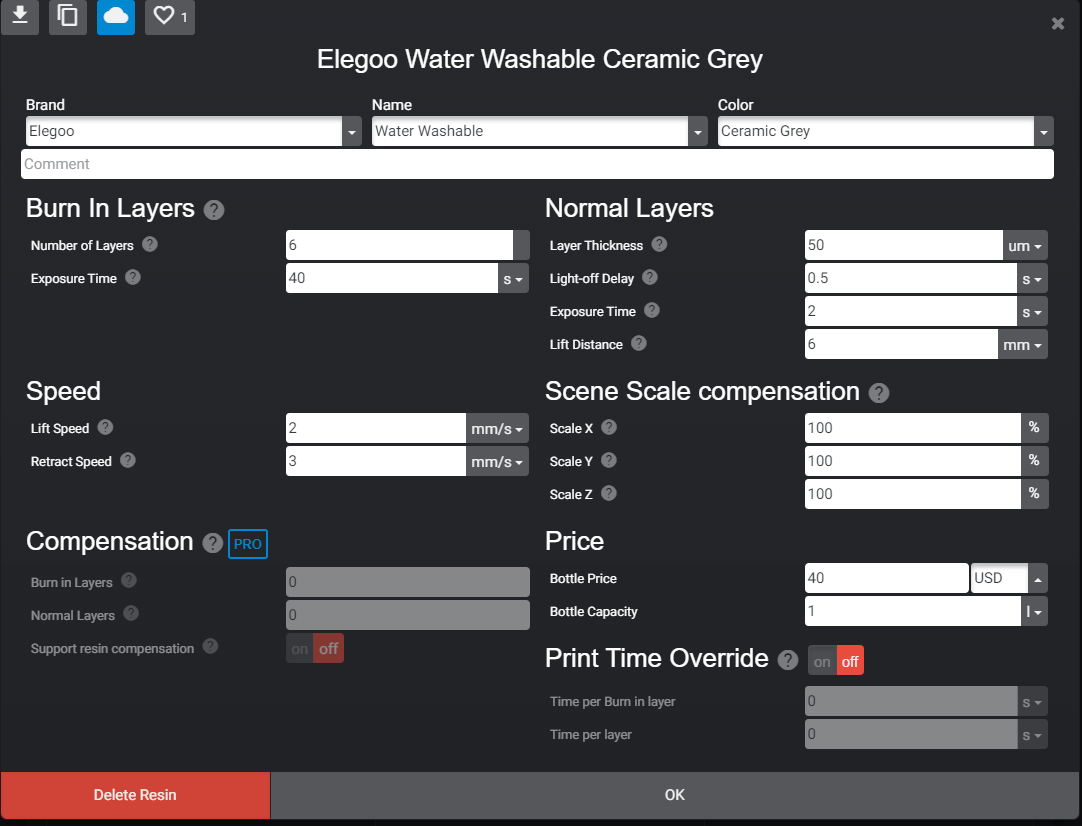Click the PRO badge next to Compensation

247,544
